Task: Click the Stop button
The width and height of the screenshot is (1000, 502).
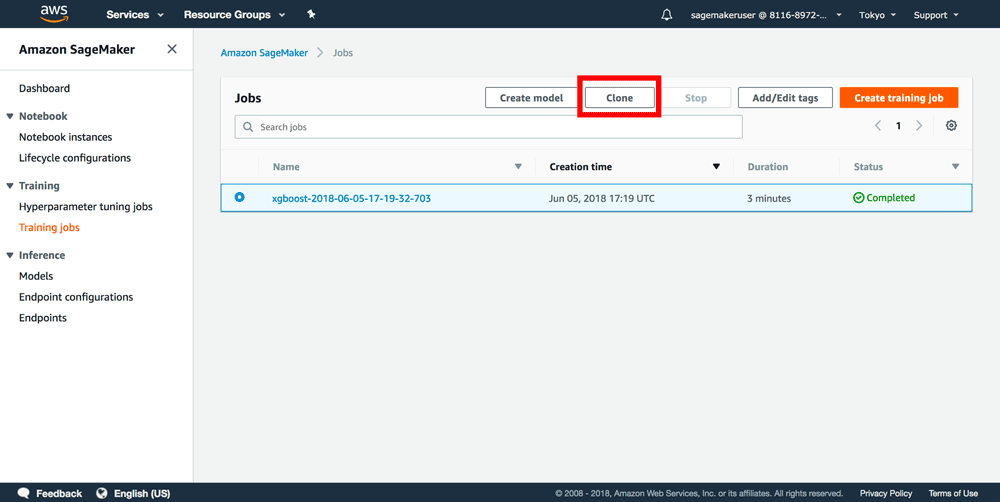Action: pyautogui.click(x=696, y=98)
